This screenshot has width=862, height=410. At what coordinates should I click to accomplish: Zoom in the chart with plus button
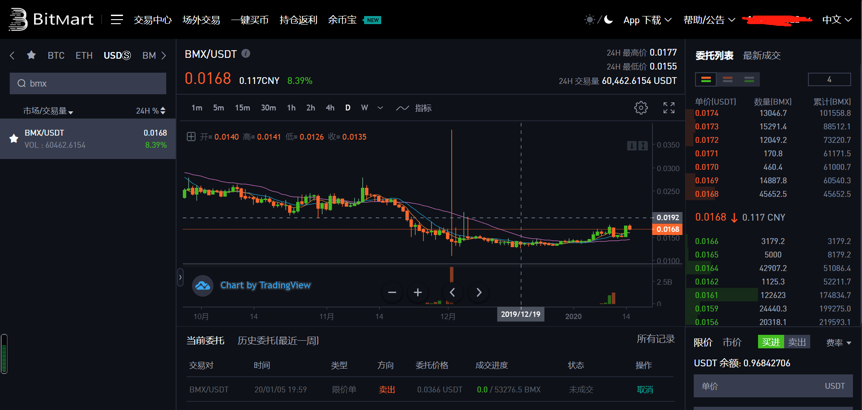[418, 292]
